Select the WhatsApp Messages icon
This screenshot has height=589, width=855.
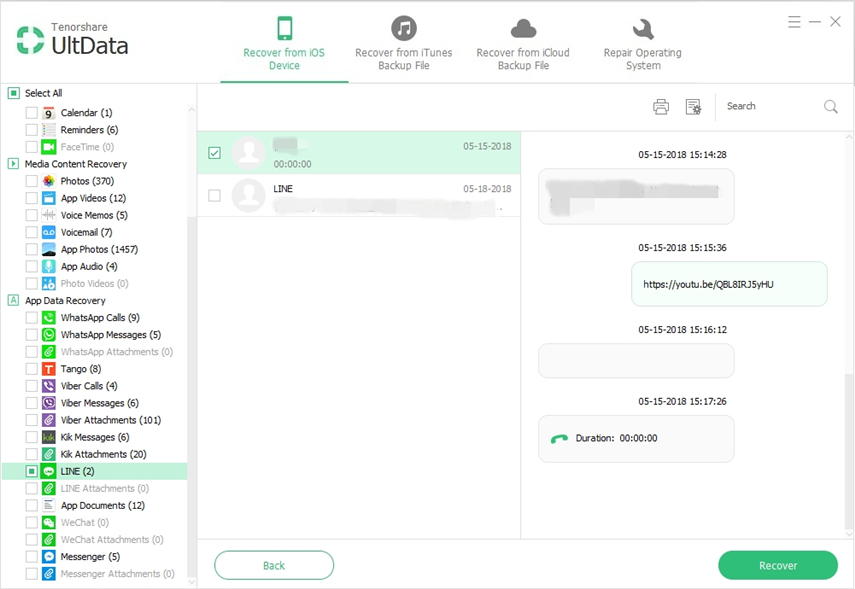pyautogui.click(x=49, y=334)
